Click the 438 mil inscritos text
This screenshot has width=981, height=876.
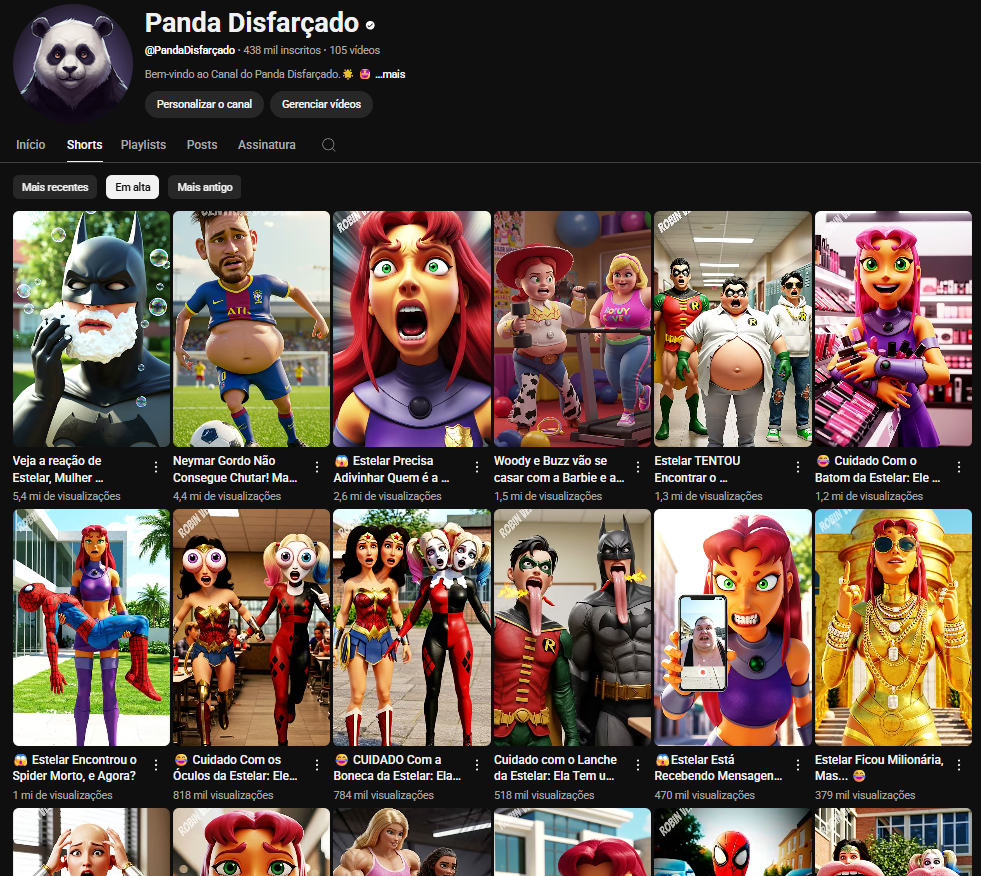(282, 50)
